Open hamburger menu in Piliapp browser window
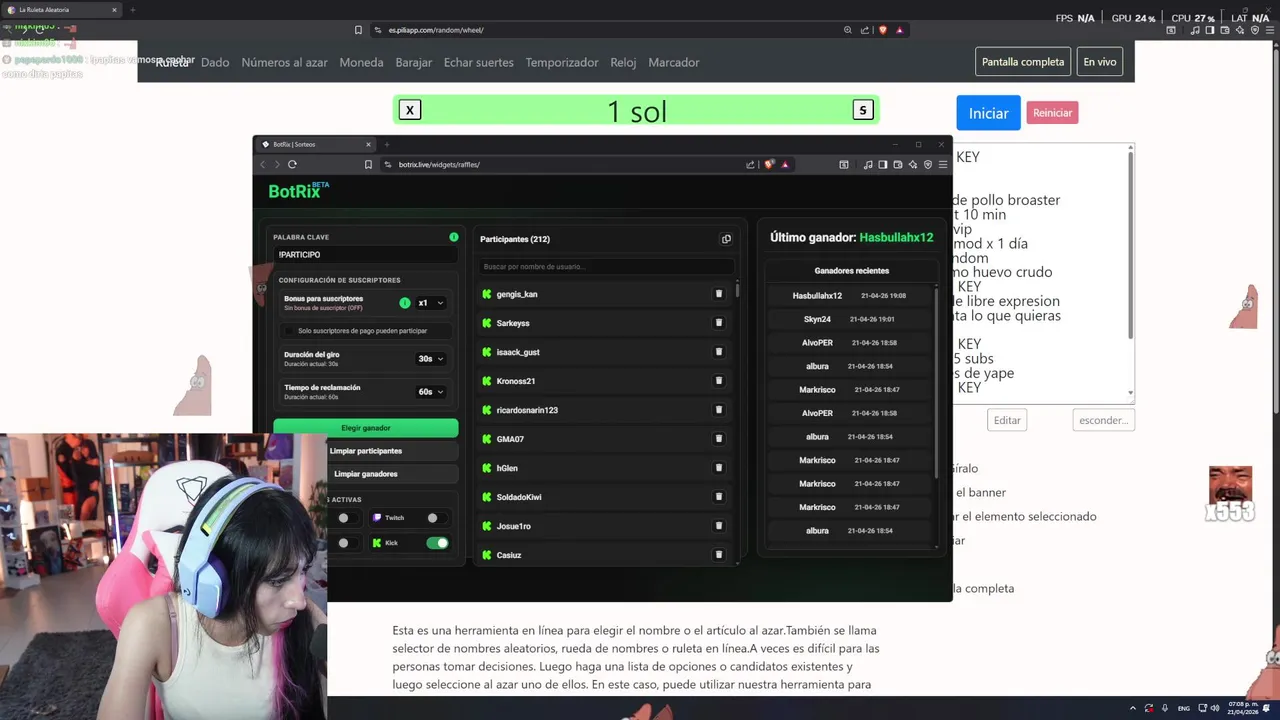 (x=1270, y=30)
